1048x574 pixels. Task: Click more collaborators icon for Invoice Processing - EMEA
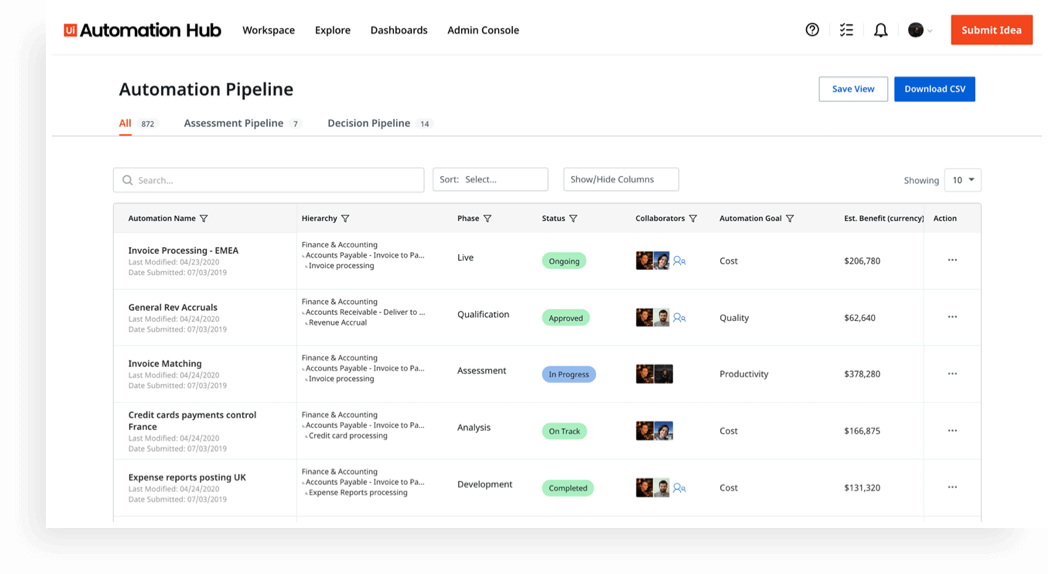coord(680,261)
